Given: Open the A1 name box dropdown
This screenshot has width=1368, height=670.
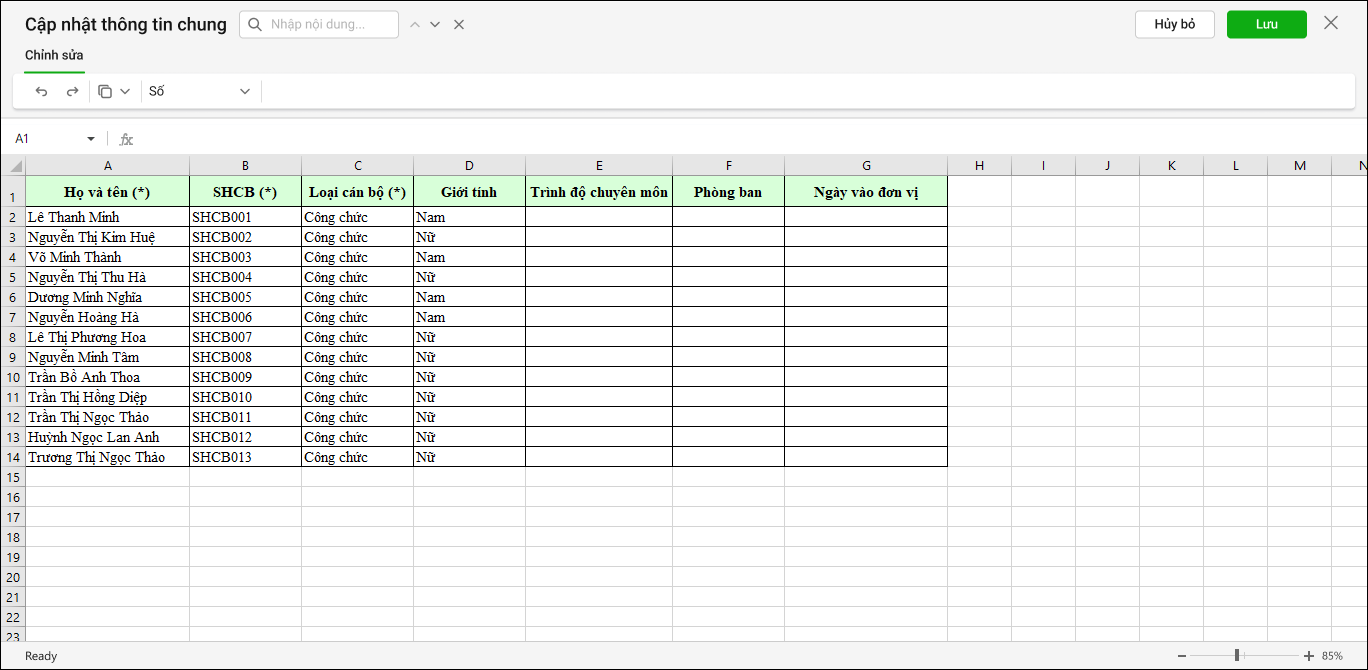Looking at the screenshot, I should [x=91, y=139].
